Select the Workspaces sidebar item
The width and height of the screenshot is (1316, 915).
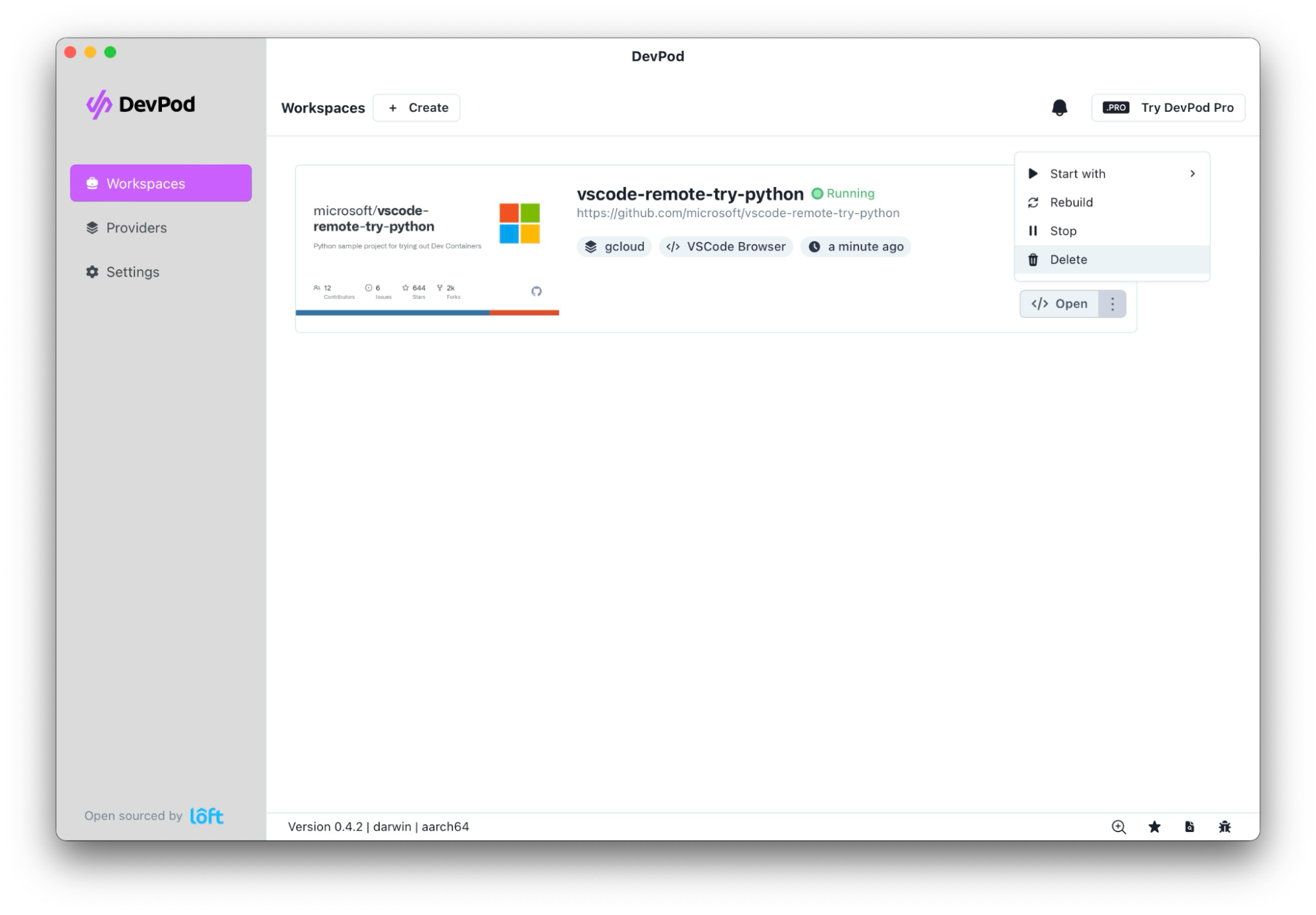point(160,184)
